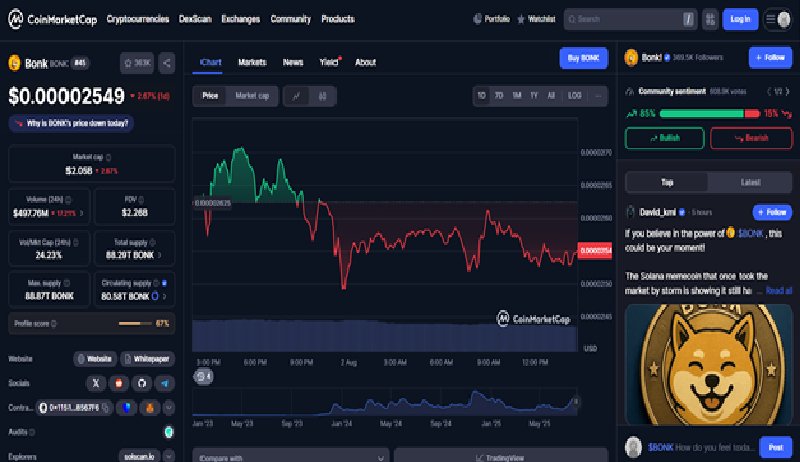Set chart range to 1Y
Viewport: 800px width, 462px height.
coord(534,96)
